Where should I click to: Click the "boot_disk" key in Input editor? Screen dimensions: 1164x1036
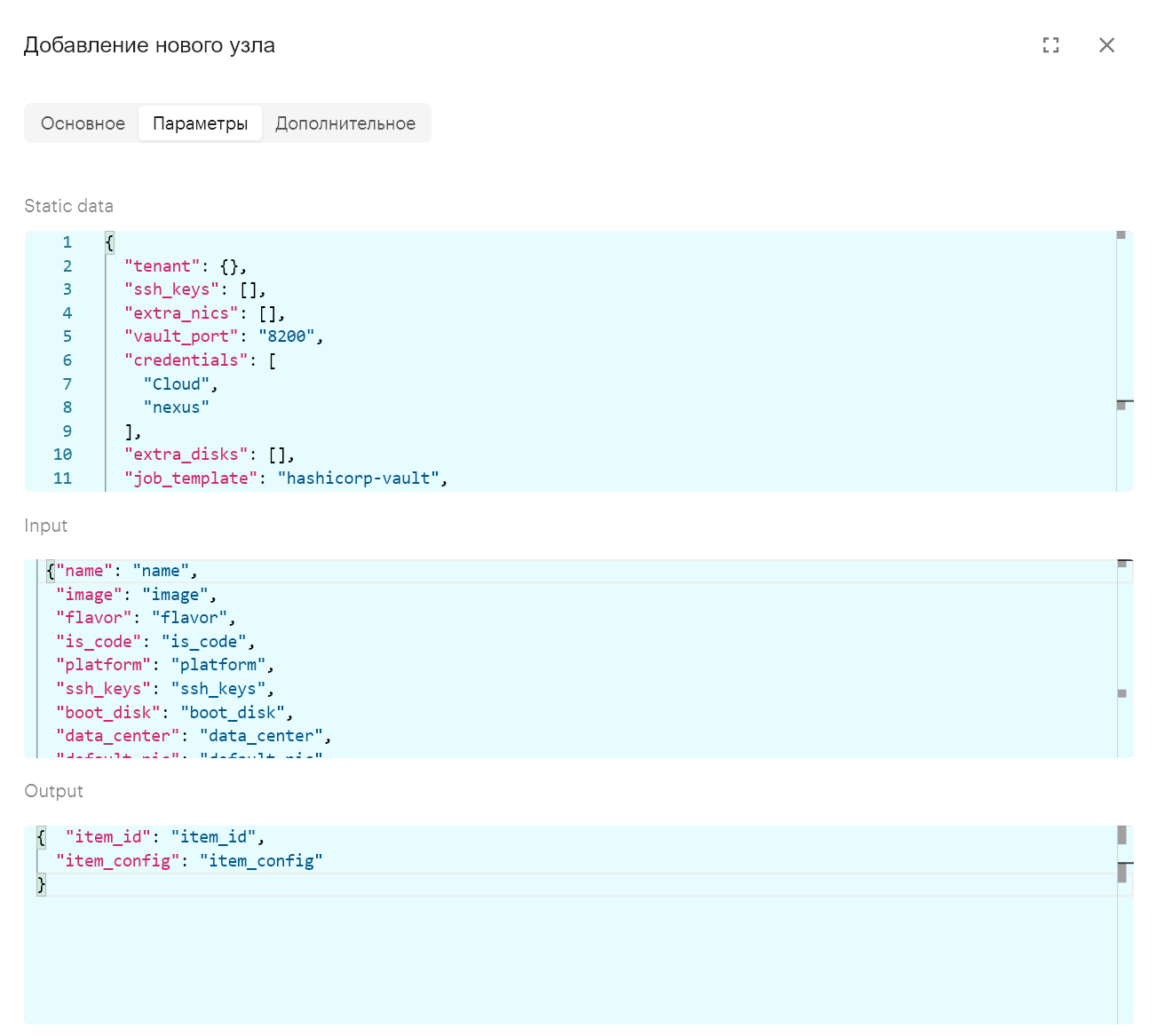point(108,713)
